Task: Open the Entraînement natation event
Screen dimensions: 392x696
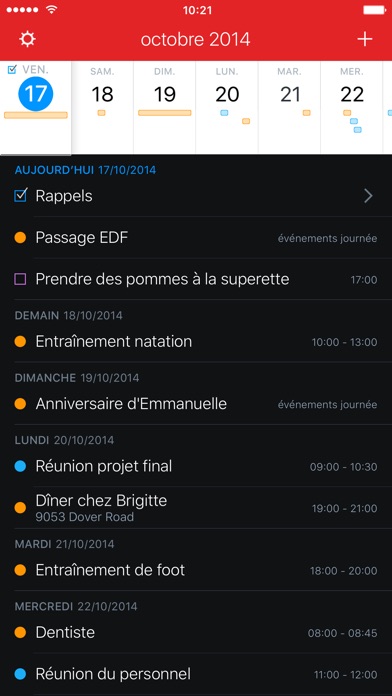Action: (x=196, y=342)
